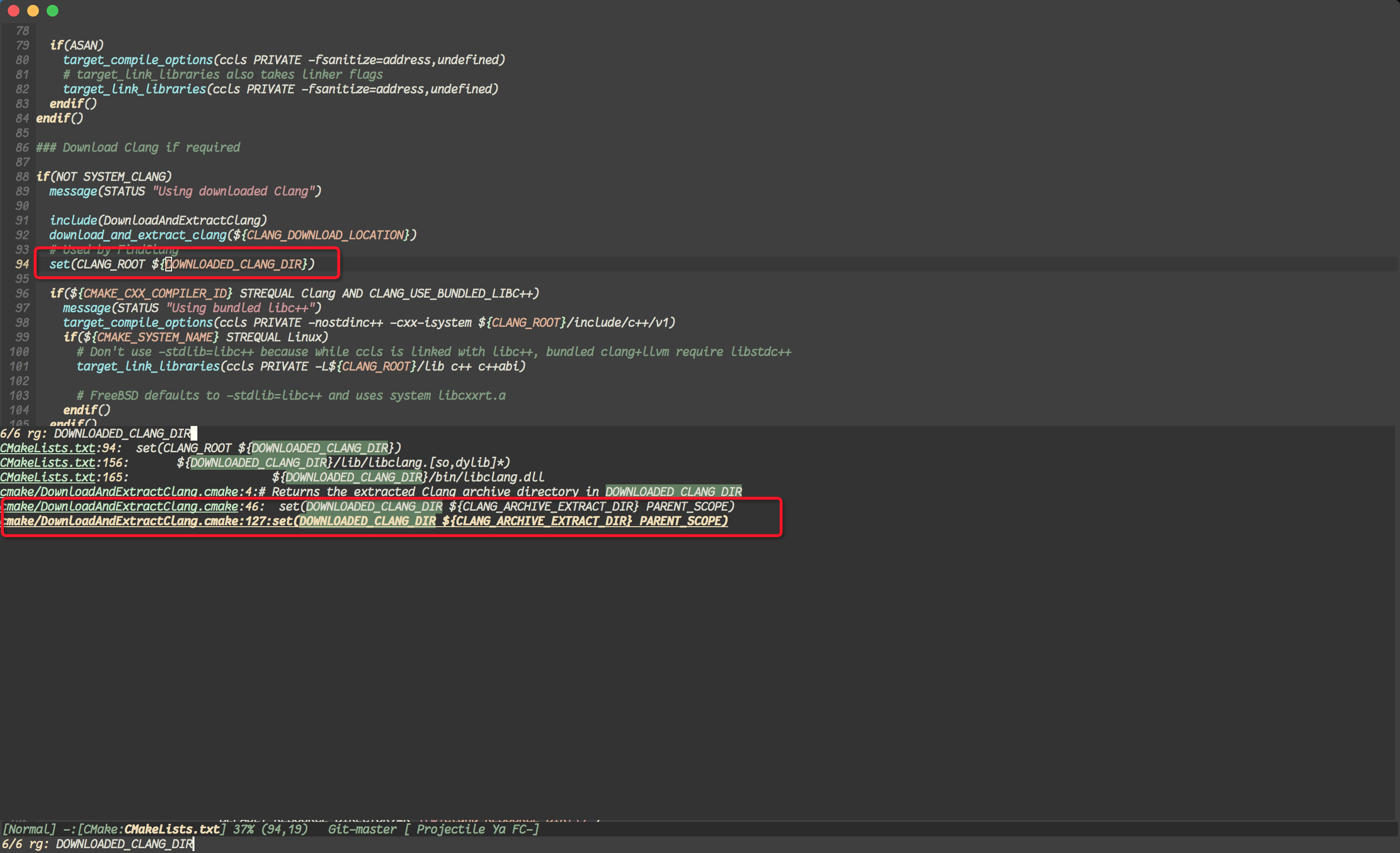Jump to CMakeLists.txt:165 match
Image resolution: width=1400 pixels, height=853 pixels.
pos(48,478)
